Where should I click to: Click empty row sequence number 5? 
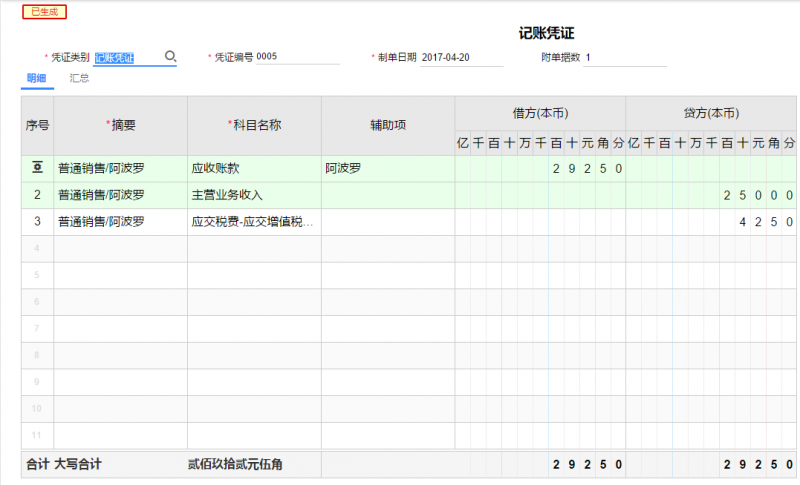pyautogui.click(x=37, y=275)
